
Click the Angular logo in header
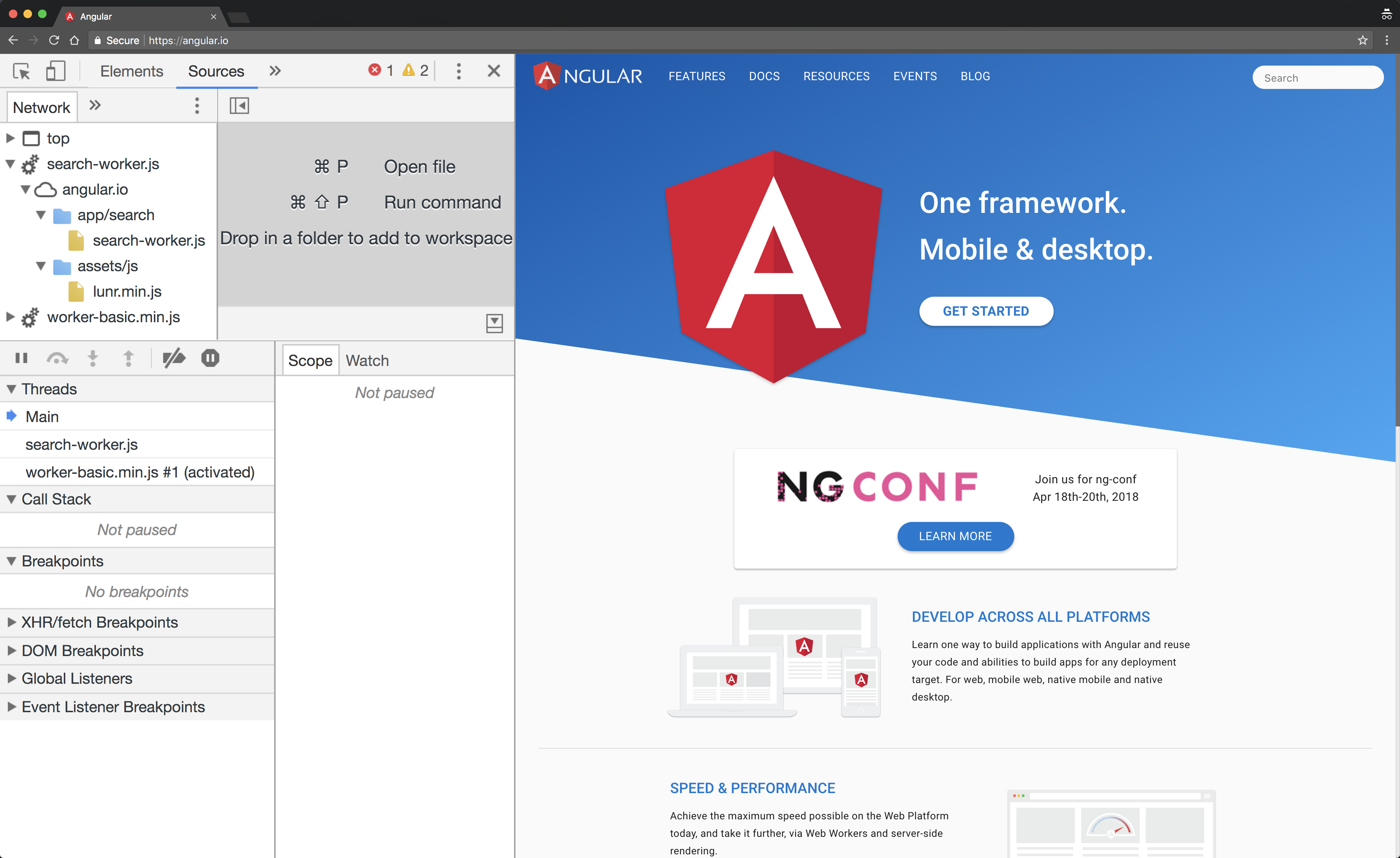(x=588, y=75)
